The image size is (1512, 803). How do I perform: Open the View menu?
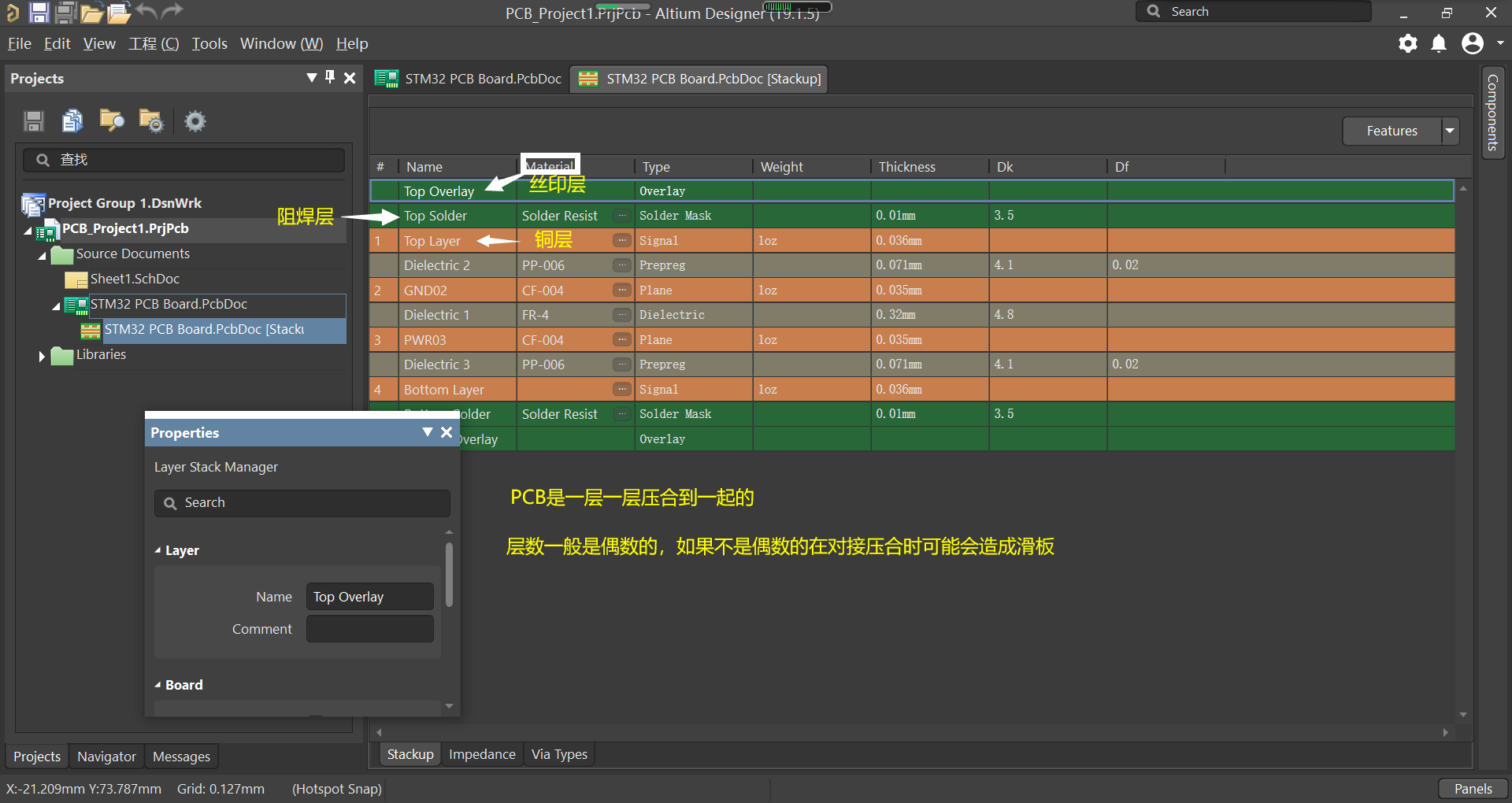click(99, 43)
